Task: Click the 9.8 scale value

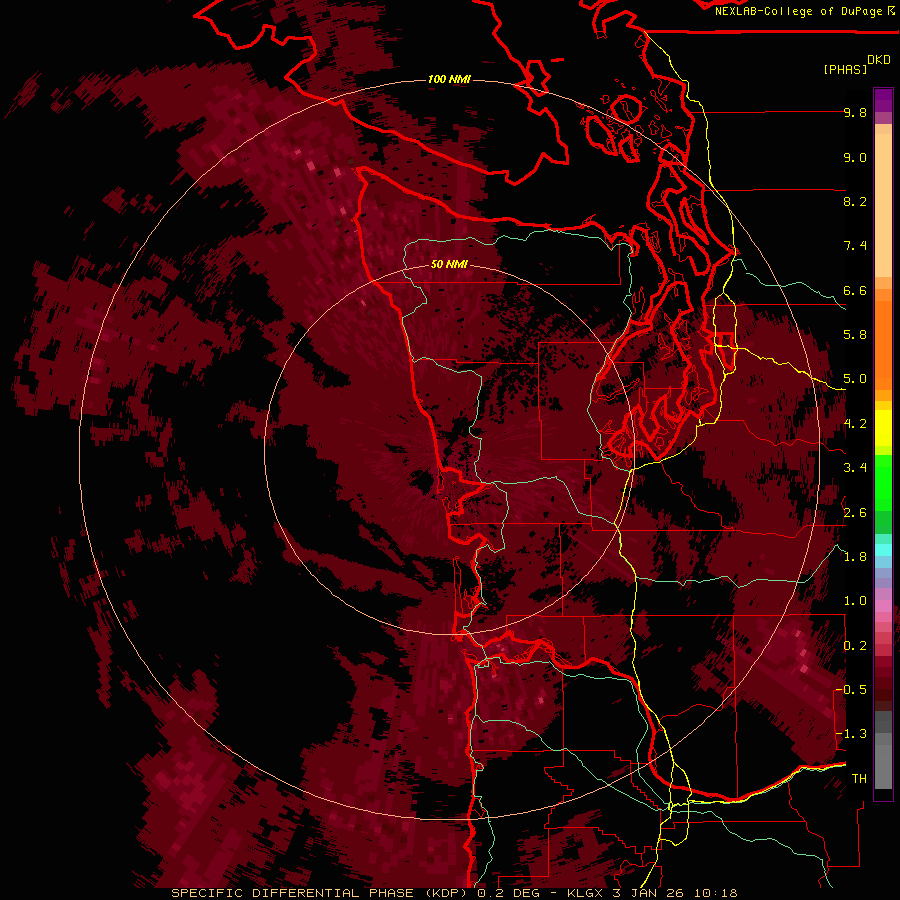Action: coord(855,112)
